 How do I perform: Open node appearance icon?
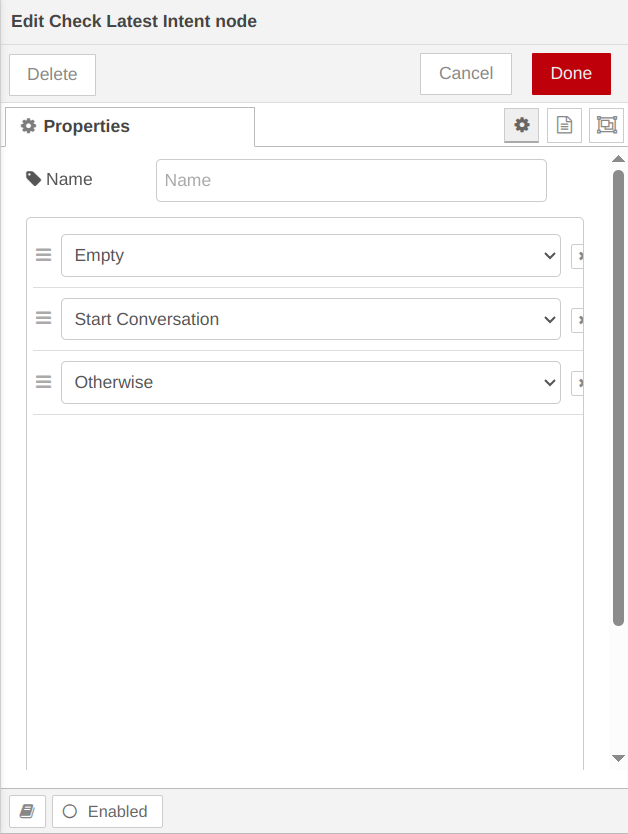pyautogui.click(x=606, y=125)
